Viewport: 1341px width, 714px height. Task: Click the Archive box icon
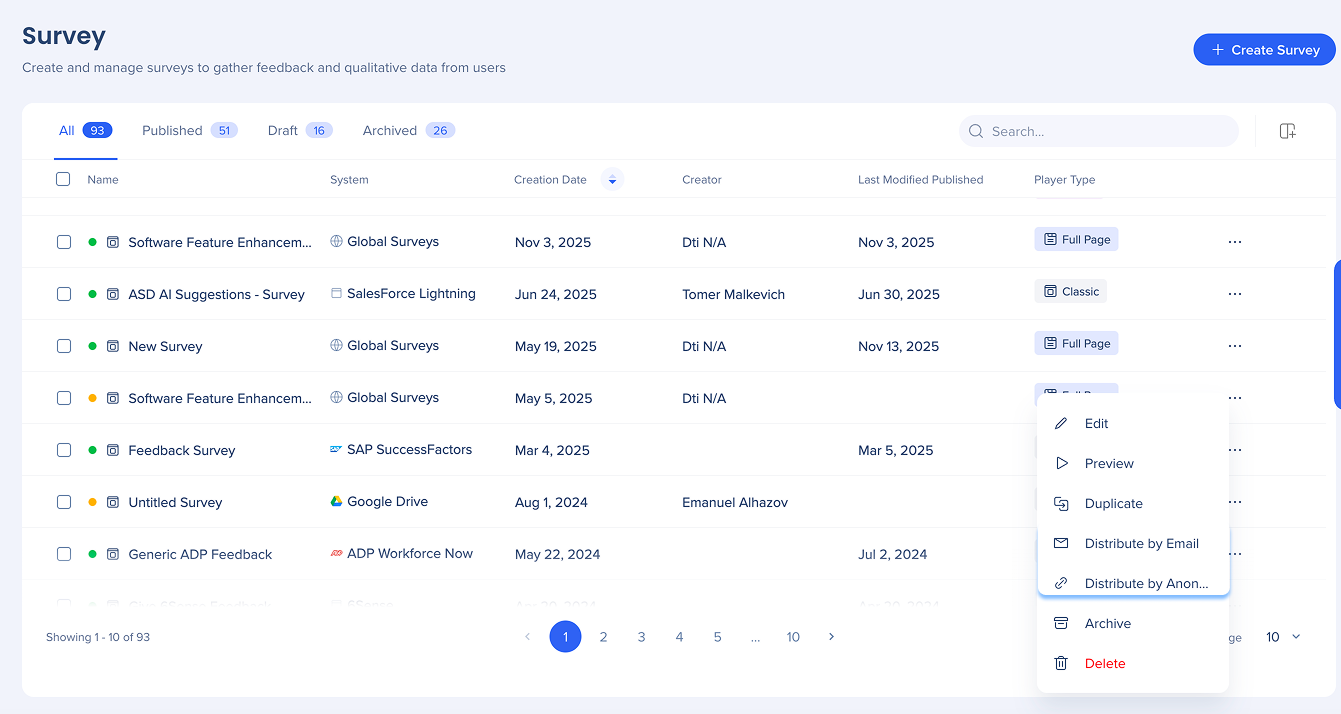(1061, 624)
